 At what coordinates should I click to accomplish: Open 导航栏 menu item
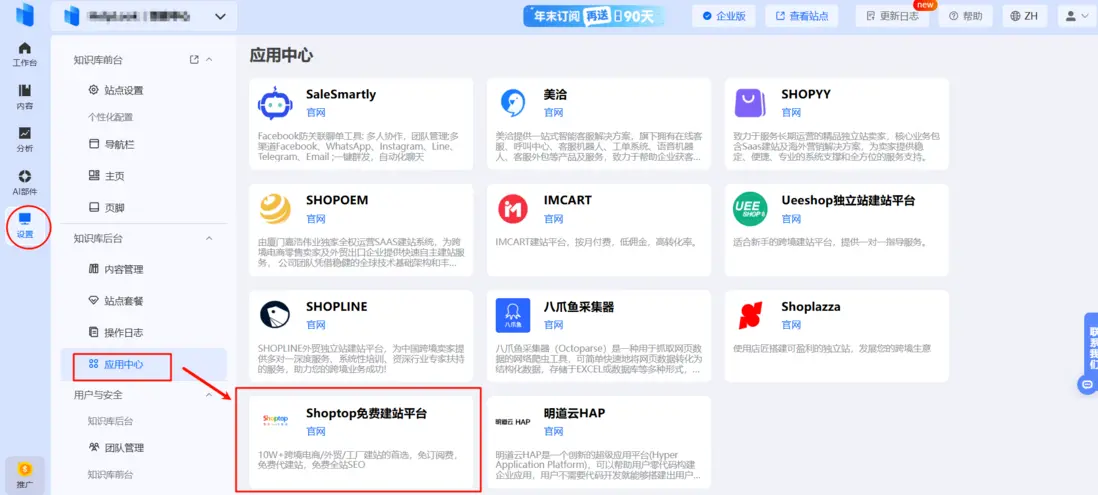pyautogui.click(x=111, y=145)
